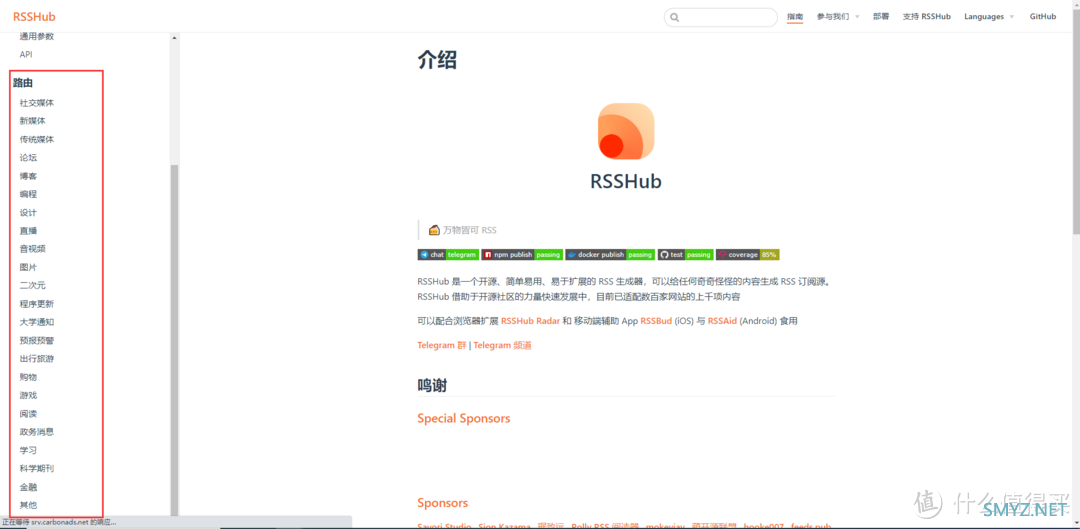Click the page vertical scrollbar thumb

(x=1076, y=122)
